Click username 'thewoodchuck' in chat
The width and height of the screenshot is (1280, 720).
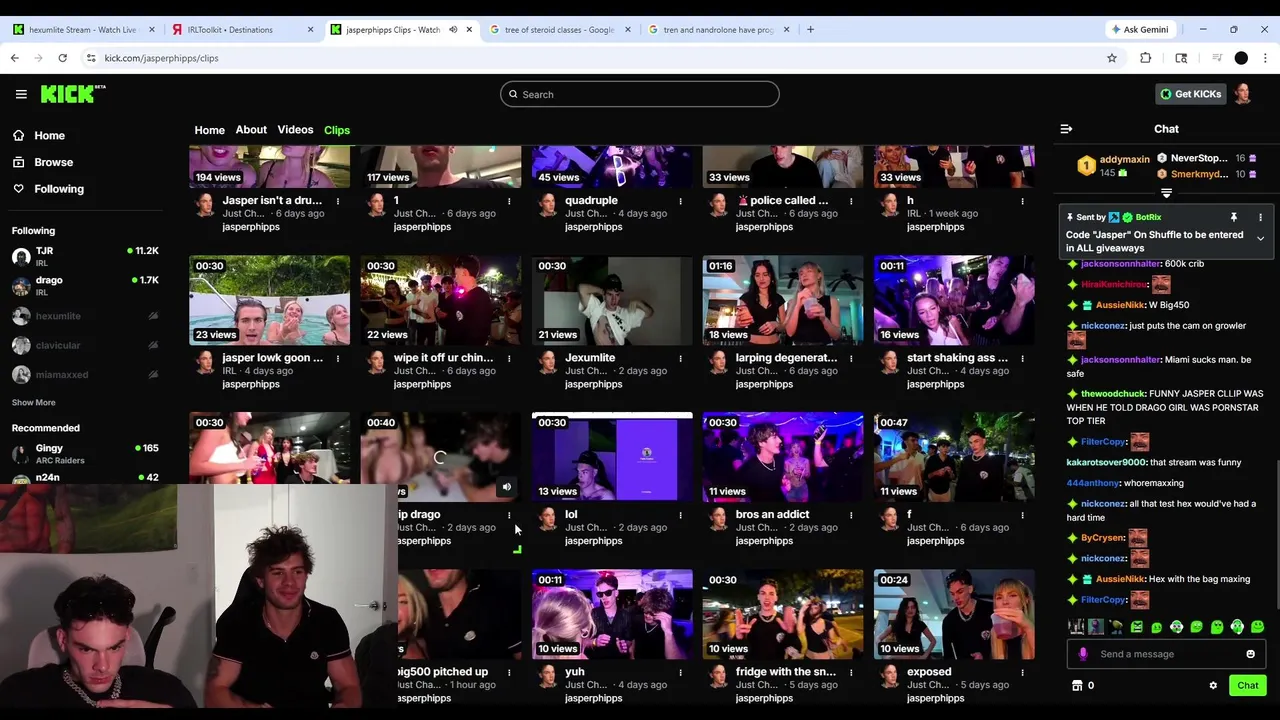pos(1113,394)
